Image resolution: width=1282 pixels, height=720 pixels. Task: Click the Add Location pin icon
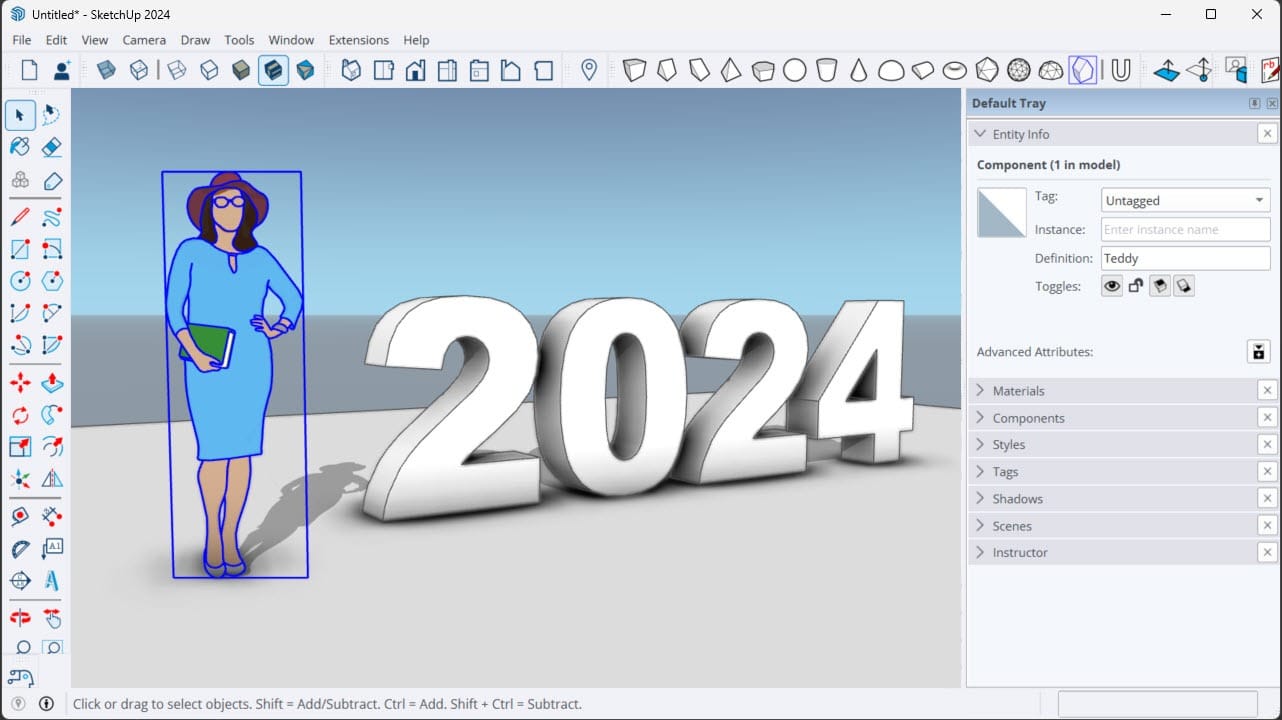[x=587, y=70]
